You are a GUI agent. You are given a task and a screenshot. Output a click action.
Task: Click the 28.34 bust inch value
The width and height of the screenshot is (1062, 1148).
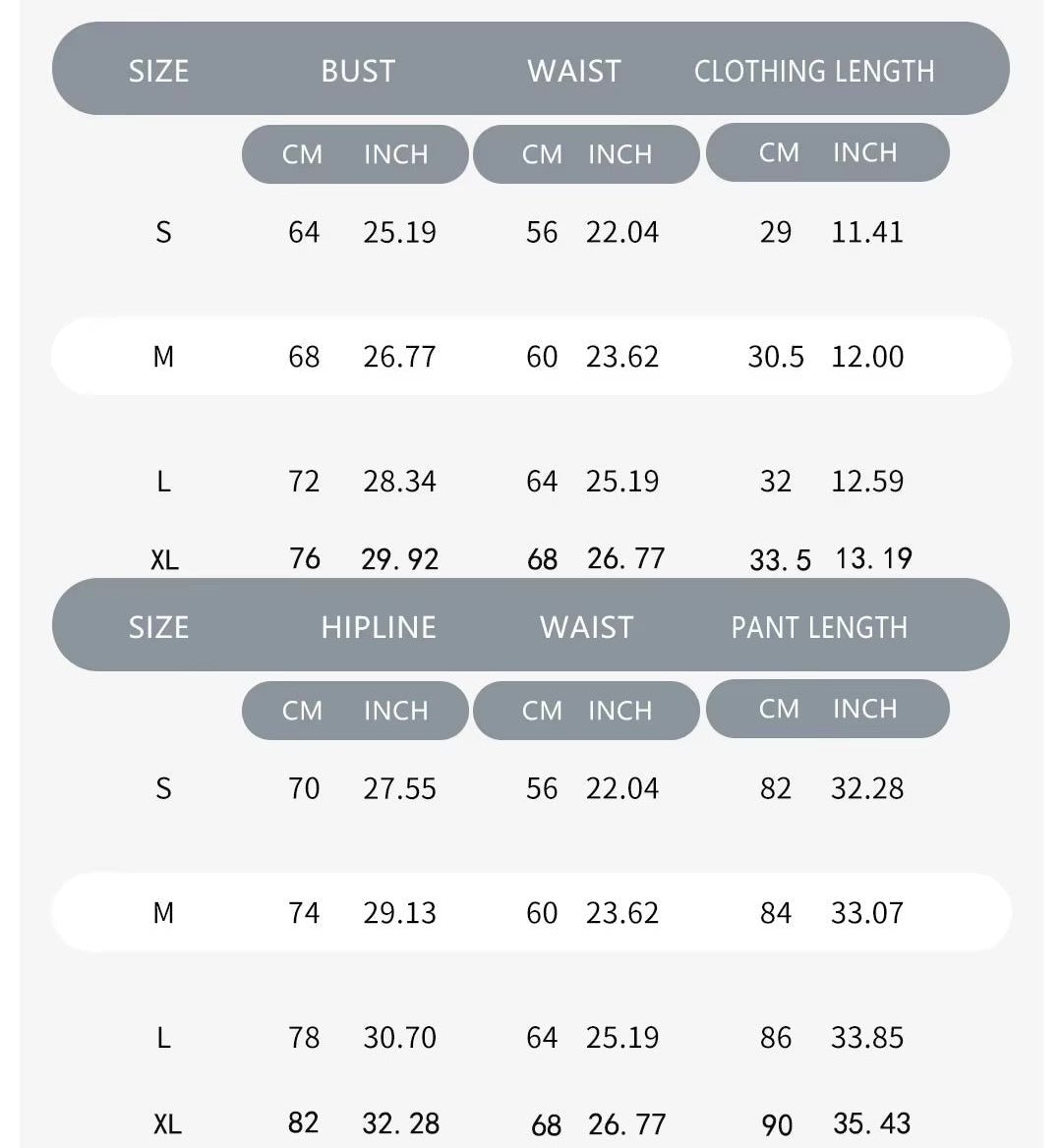(399, 482)
